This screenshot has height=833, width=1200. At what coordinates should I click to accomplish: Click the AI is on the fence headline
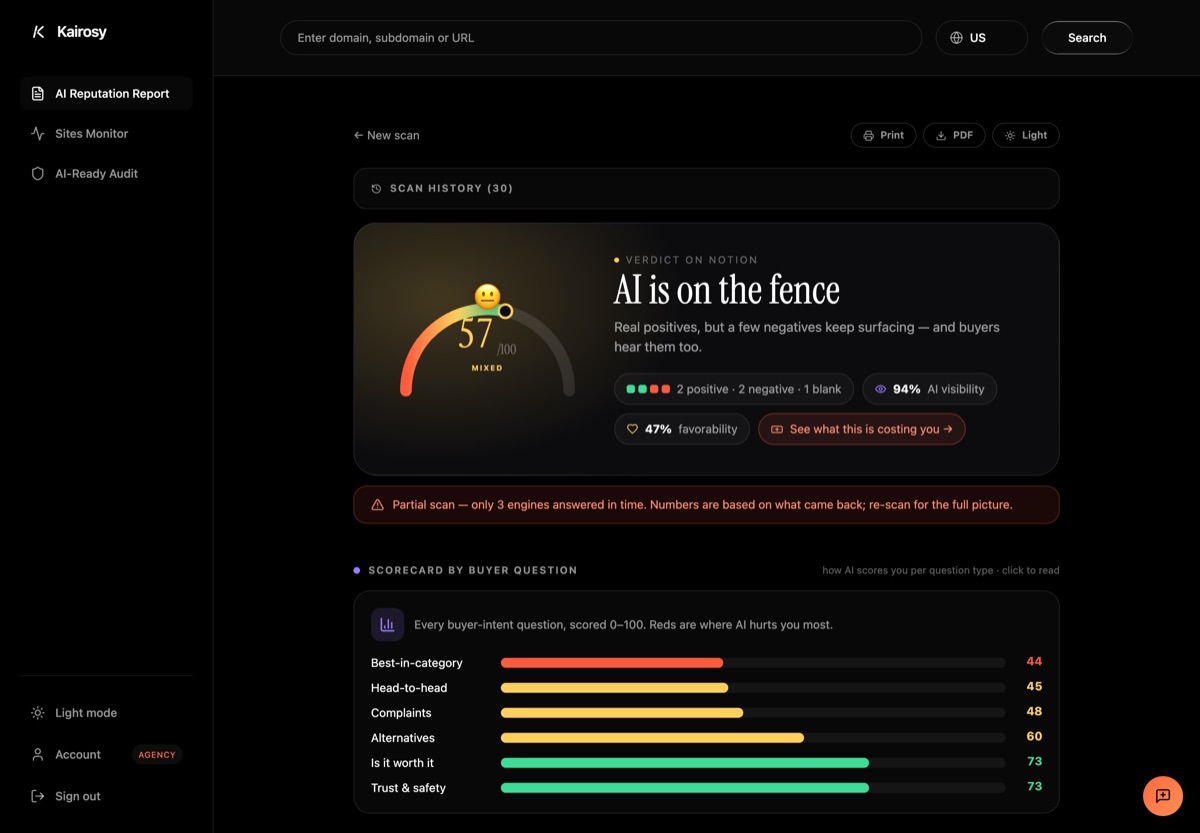(x=727, y=290)
